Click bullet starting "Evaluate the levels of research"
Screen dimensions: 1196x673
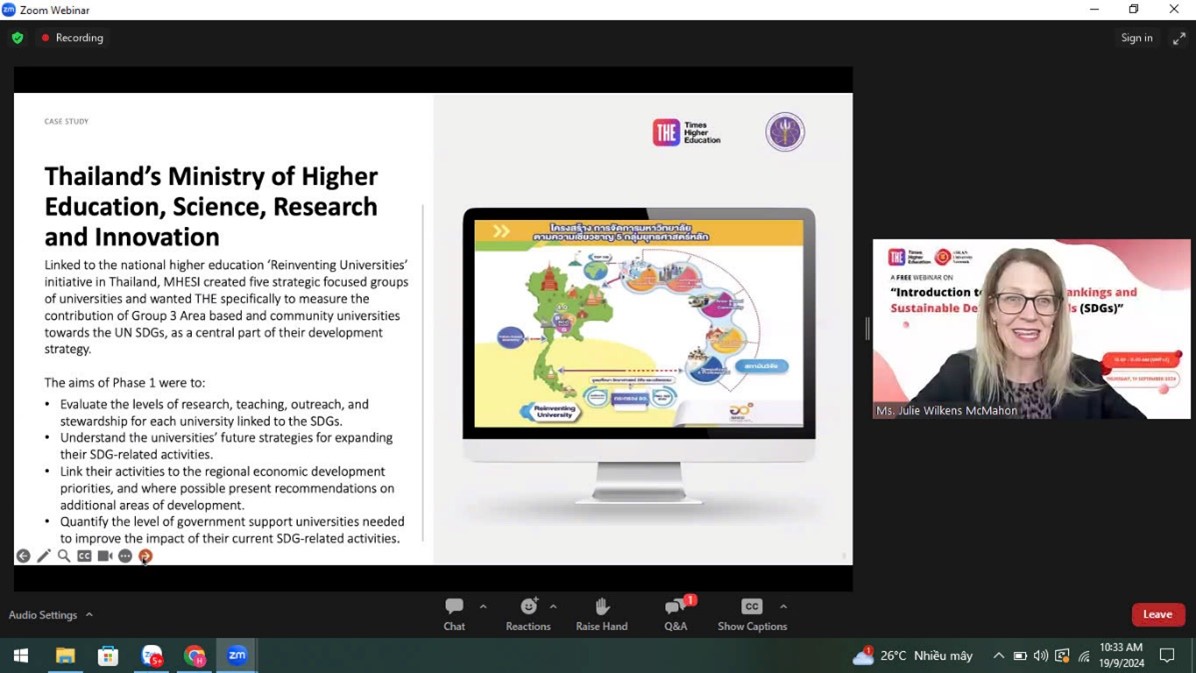click(214, 413)
